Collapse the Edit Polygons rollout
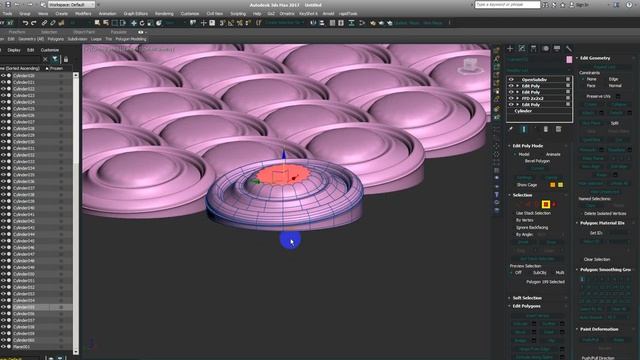The image size is (640, 360). (526, 306)
